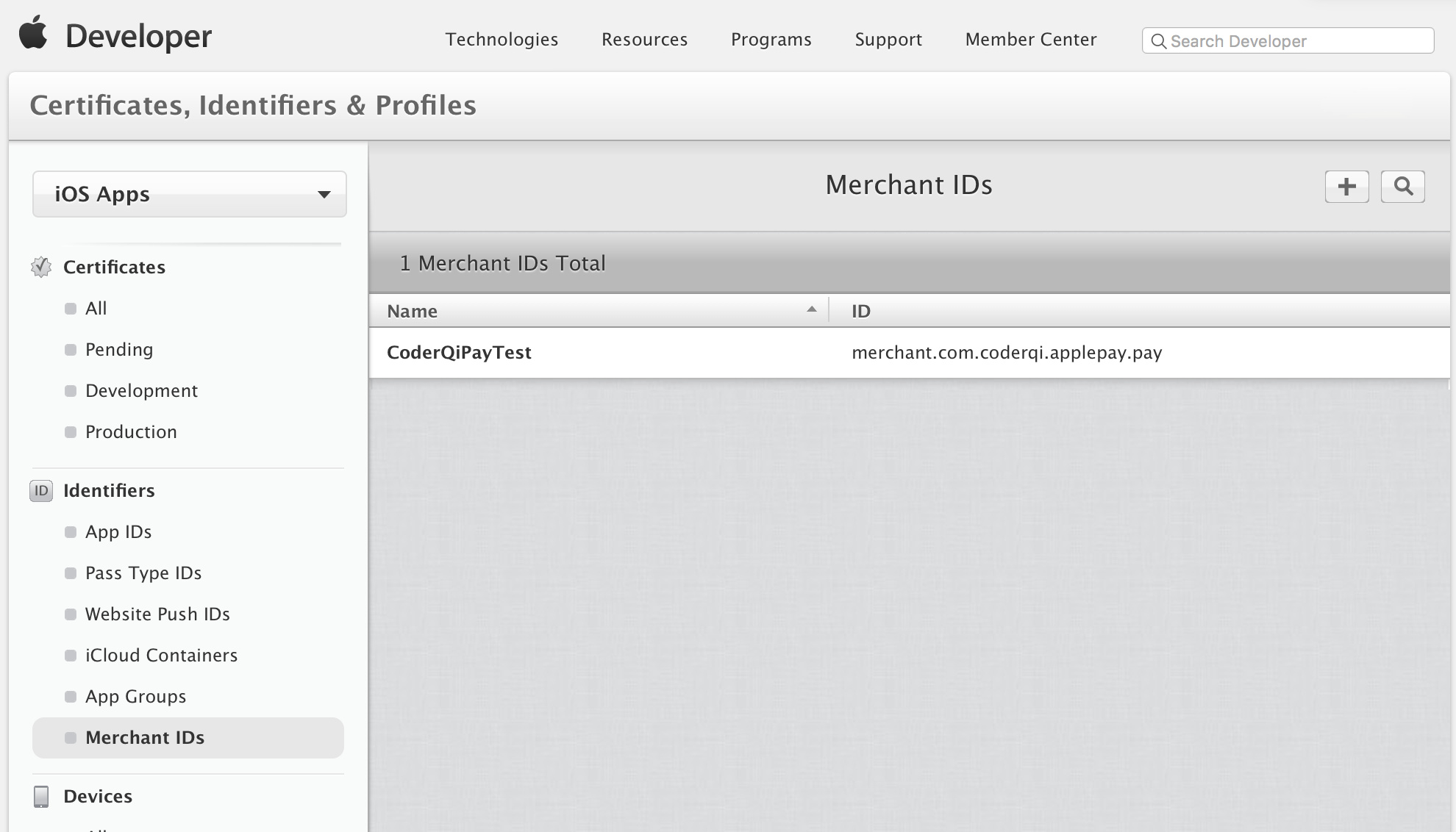Viewport: 1456px width, 832px height.
Task: Open the Technologies menu
Action: (502, 40)
